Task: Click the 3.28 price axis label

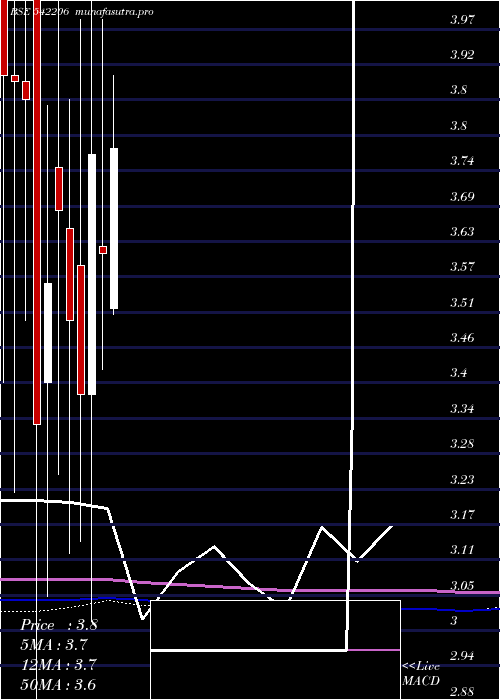Action: [462, 444]
